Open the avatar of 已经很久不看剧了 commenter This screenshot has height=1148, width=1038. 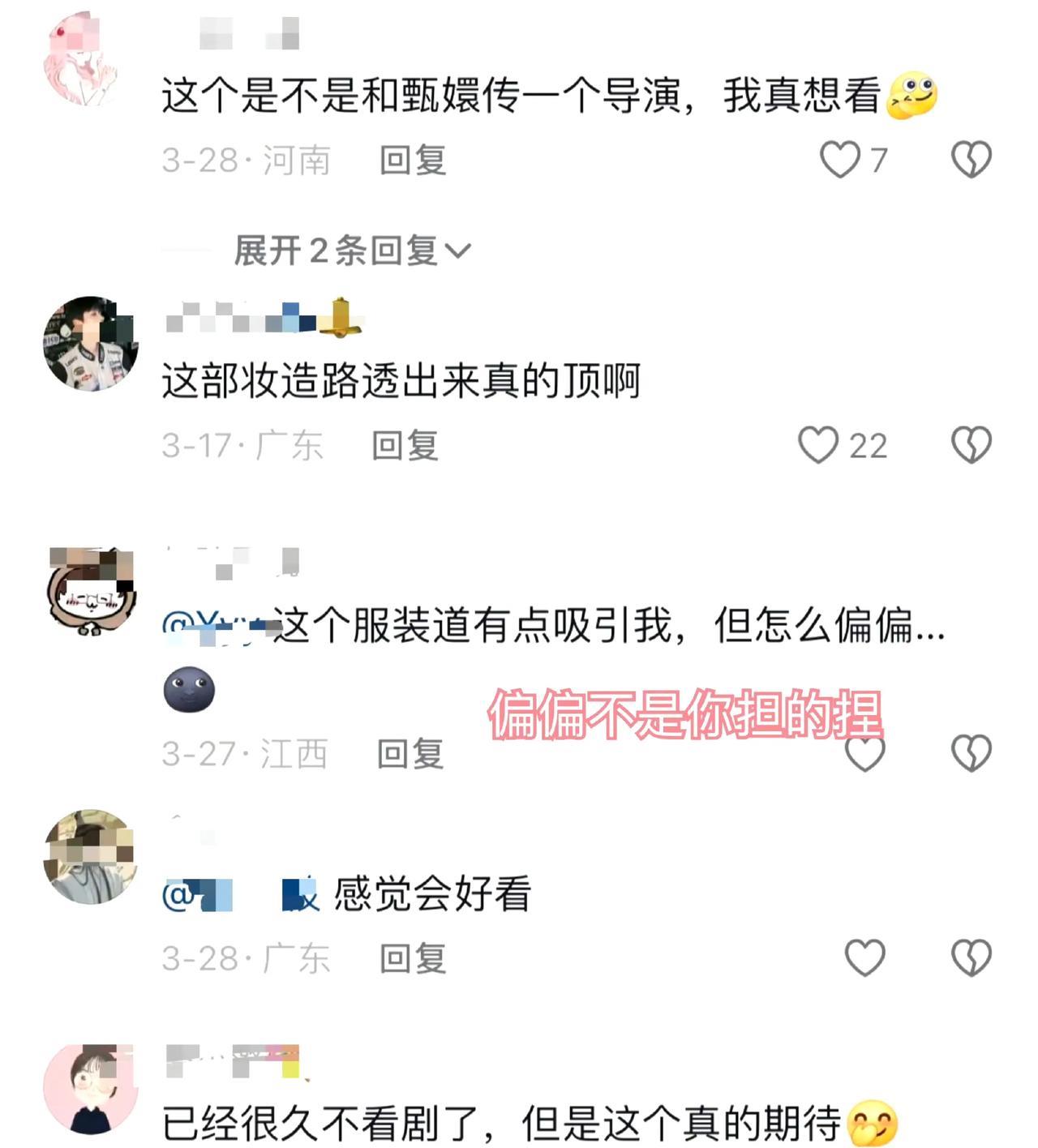tap(91, 1091)
